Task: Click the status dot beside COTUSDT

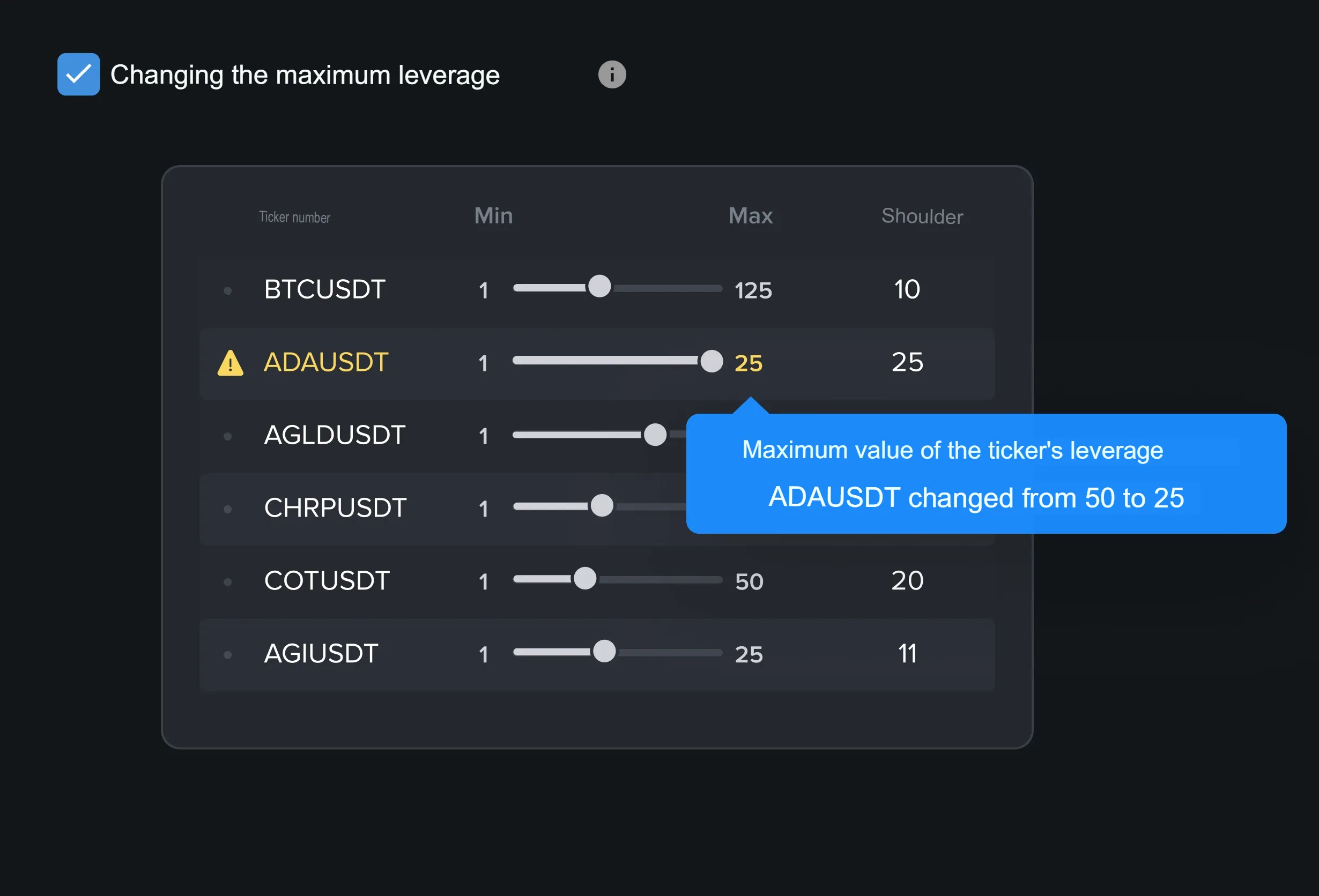Action: [x=227, y=581]
